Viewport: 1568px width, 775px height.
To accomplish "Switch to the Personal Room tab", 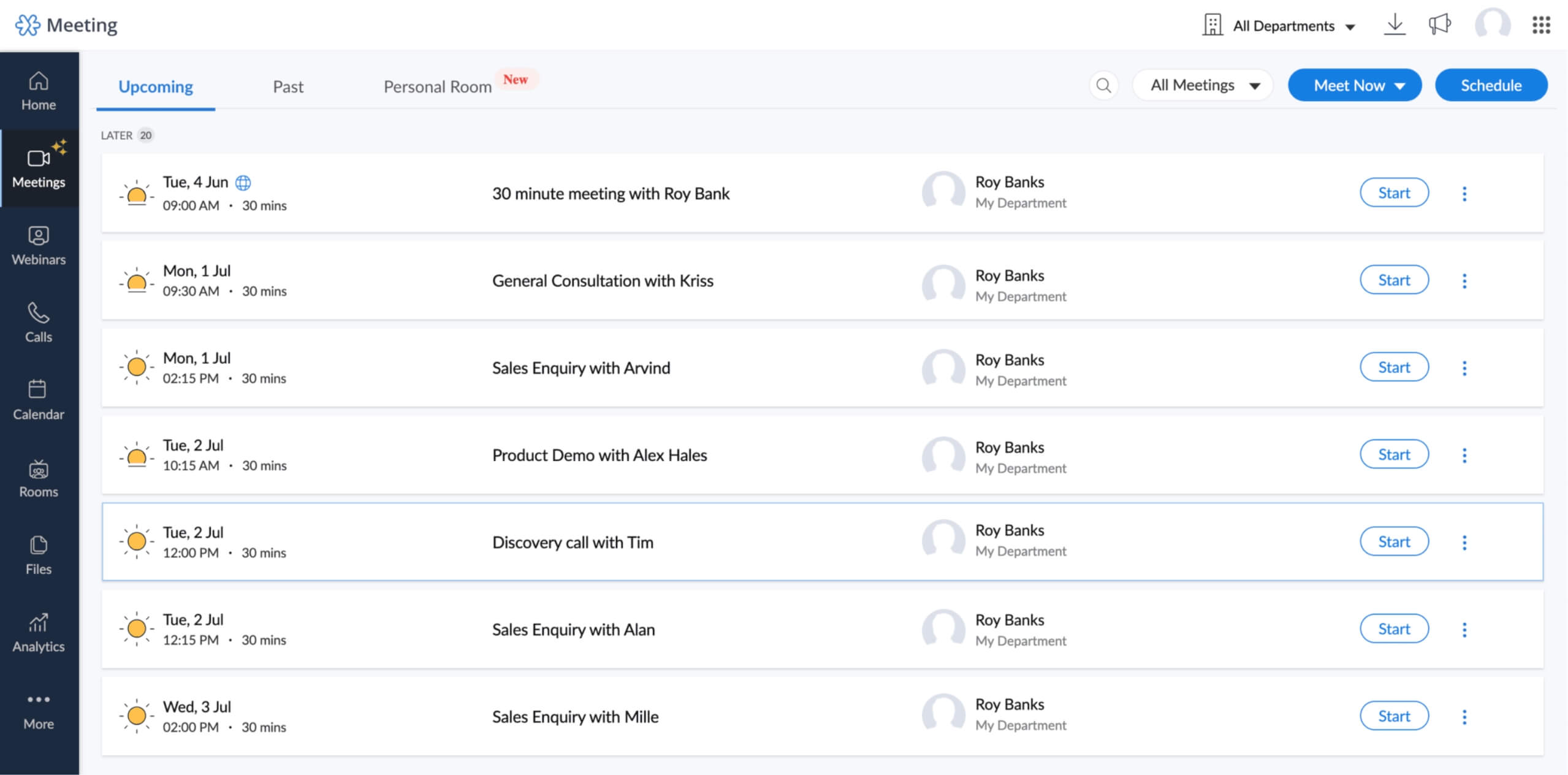I will click(x=437, y=86).
